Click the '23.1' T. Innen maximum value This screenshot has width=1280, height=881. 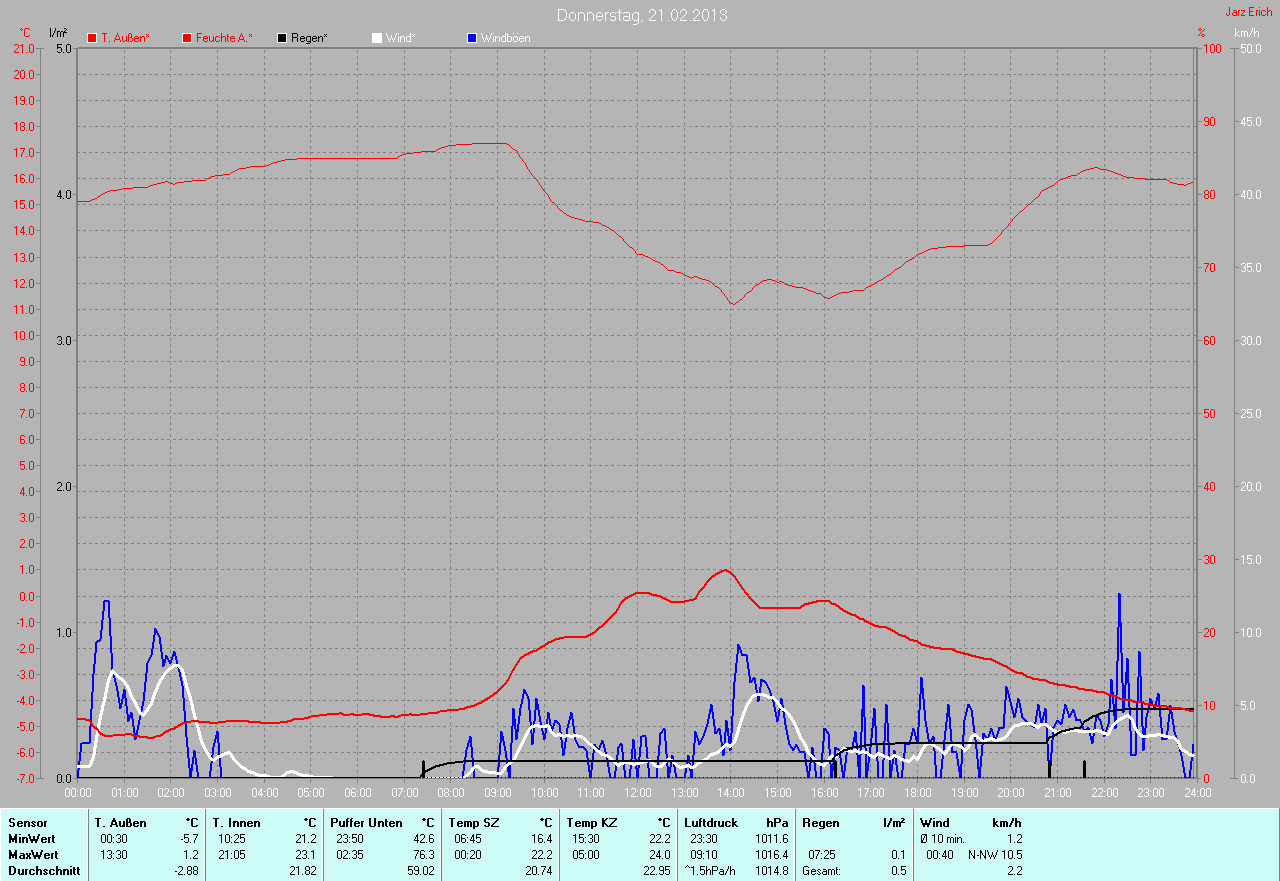306,855
